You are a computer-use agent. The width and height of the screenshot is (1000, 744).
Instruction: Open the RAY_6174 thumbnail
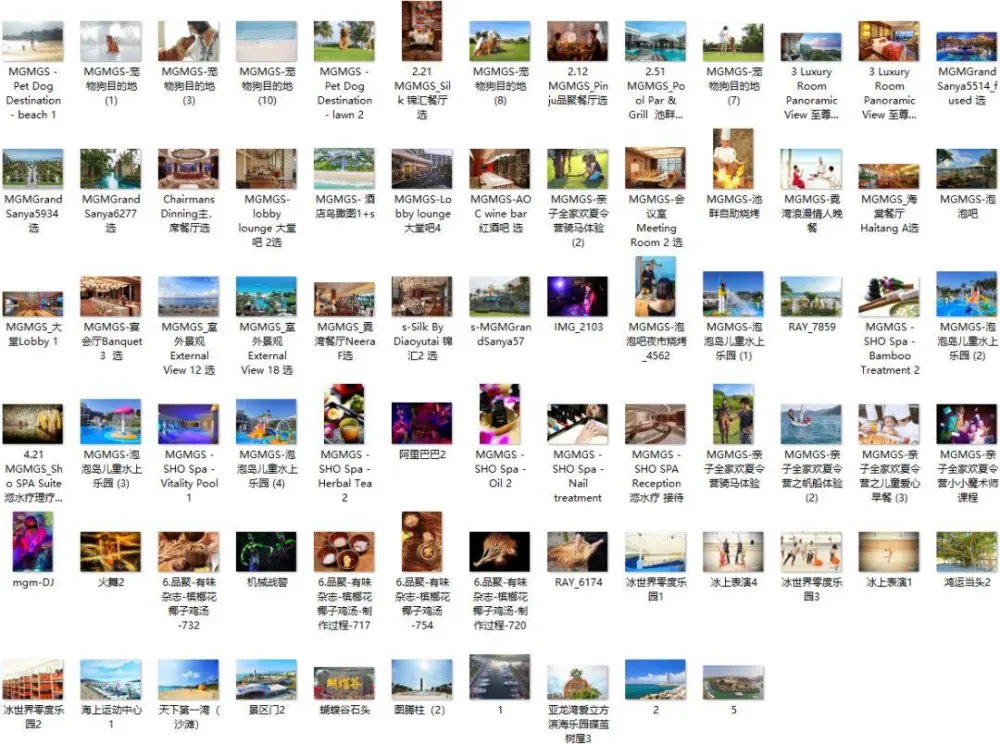pyautogui.click(x=577, y=551)
